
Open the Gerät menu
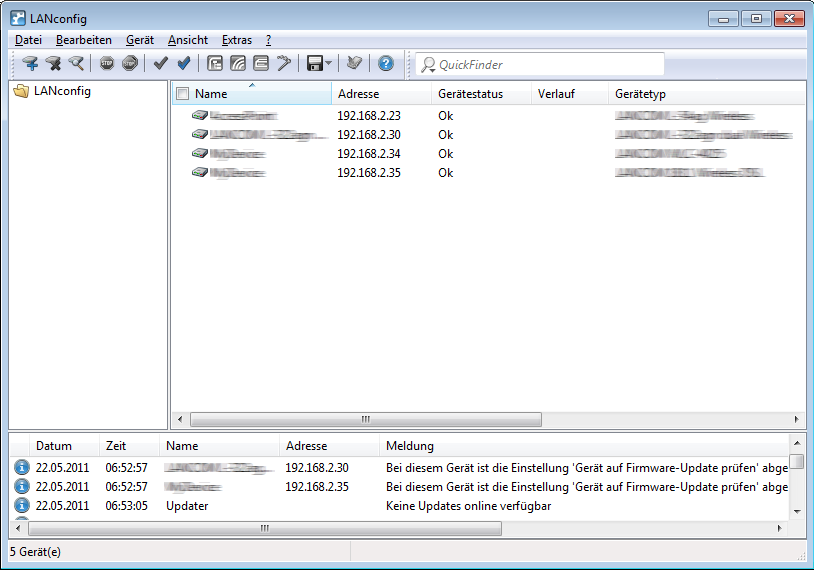click(x=140, y=40)
